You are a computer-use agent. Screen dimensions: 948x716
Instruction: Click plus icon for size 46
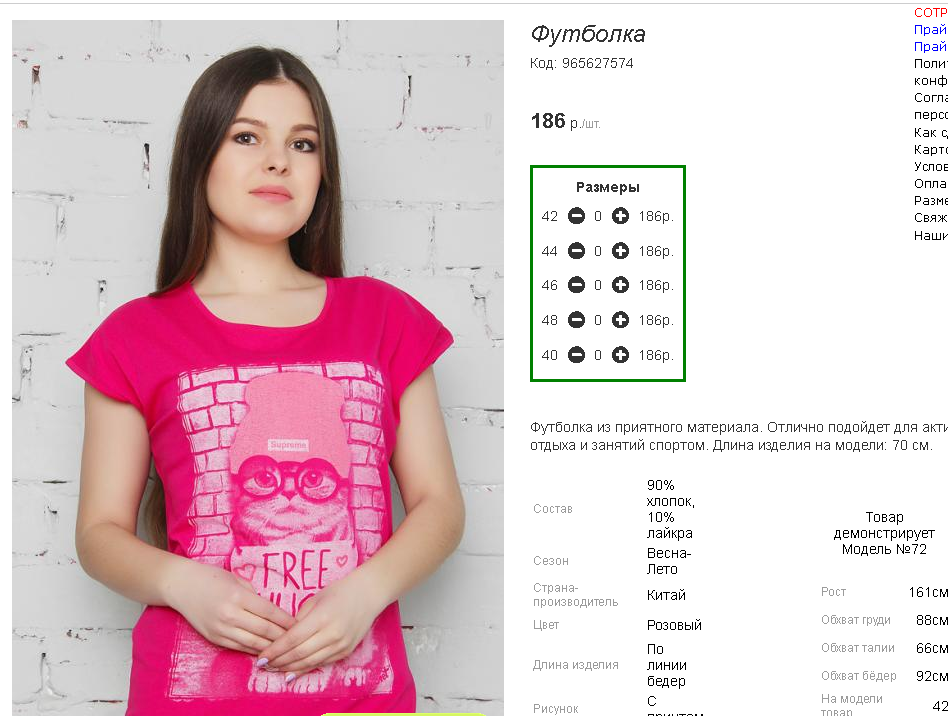pyautogui.click(x=620, y=285)
